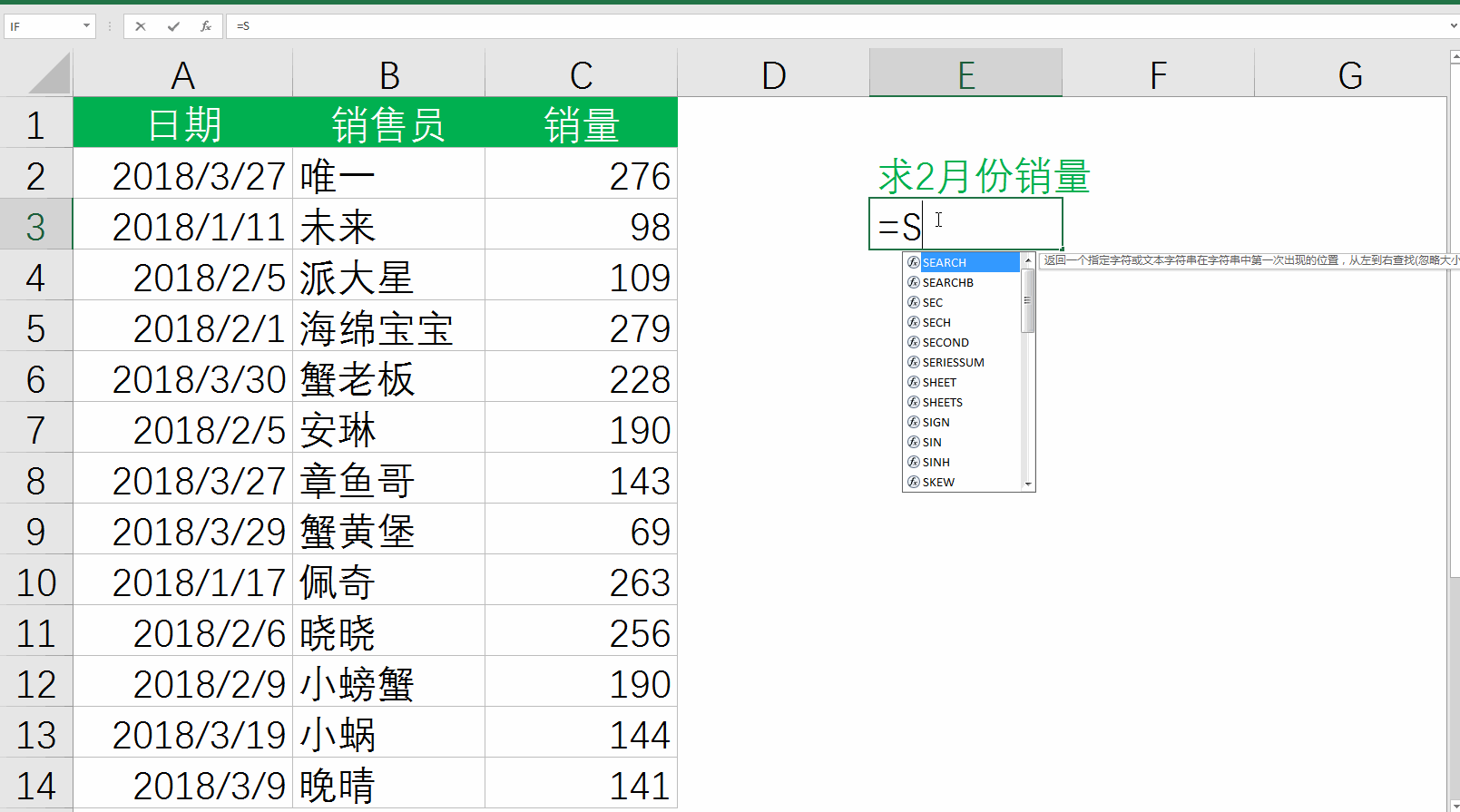The height and width of the screenshot is (812, 1460).
Task: Select row 14 header
Action: [x=36, y=783]
